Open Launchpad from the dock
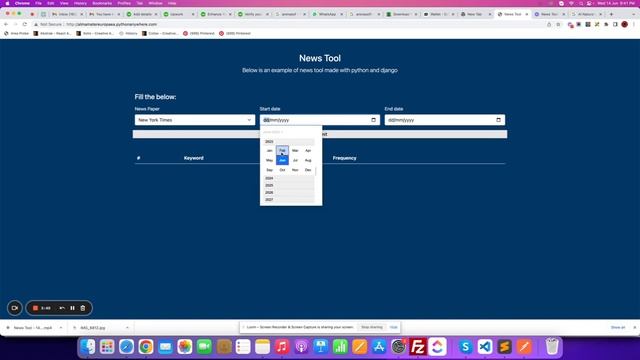 coord(107,347)
